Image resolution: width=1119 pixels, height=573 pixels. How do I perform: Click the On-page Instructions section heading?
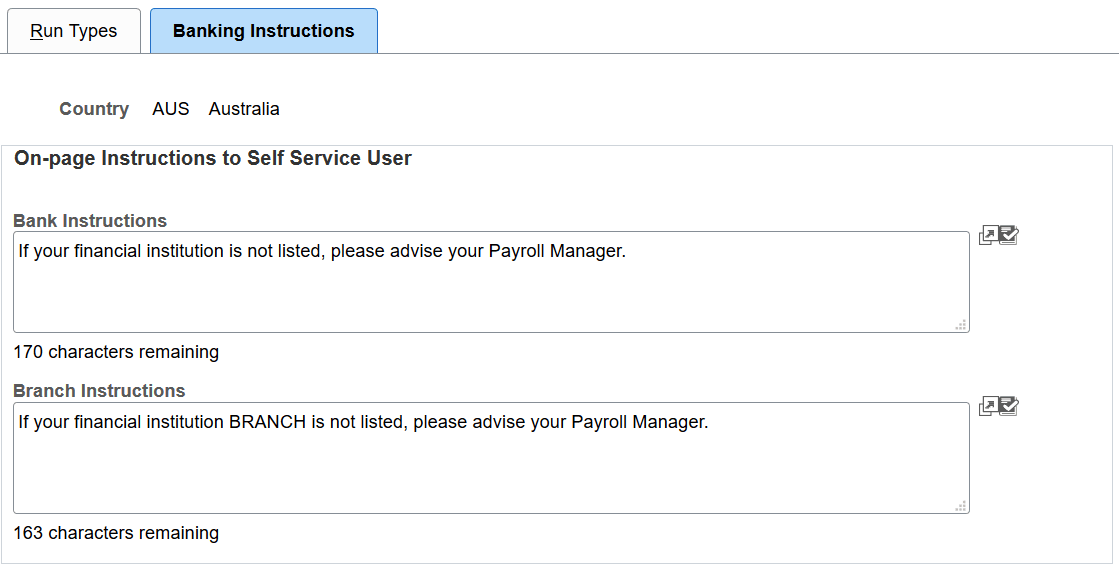(x=213, y=158)
